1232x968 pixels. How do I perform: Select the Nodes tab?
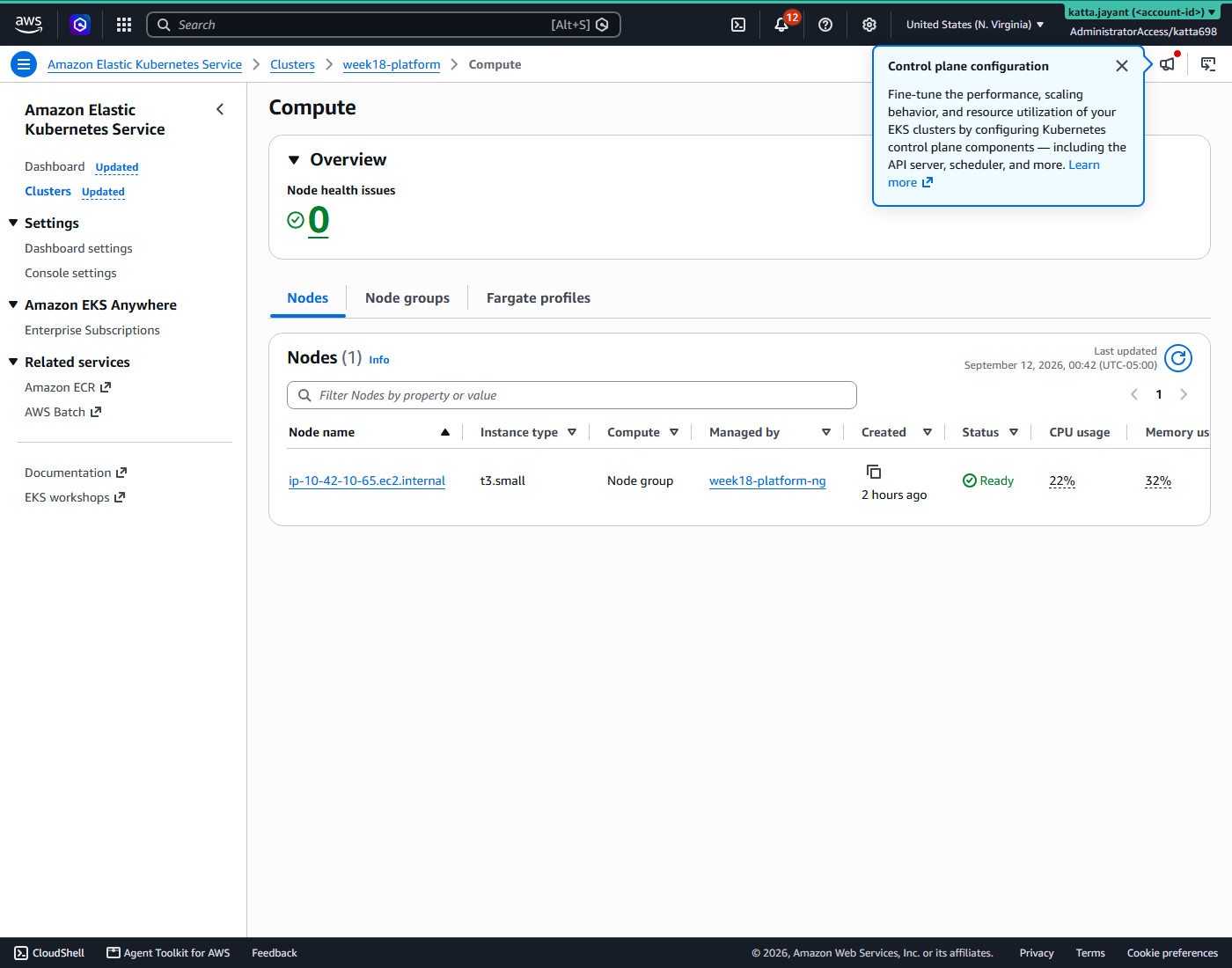[x=307, y=298]
